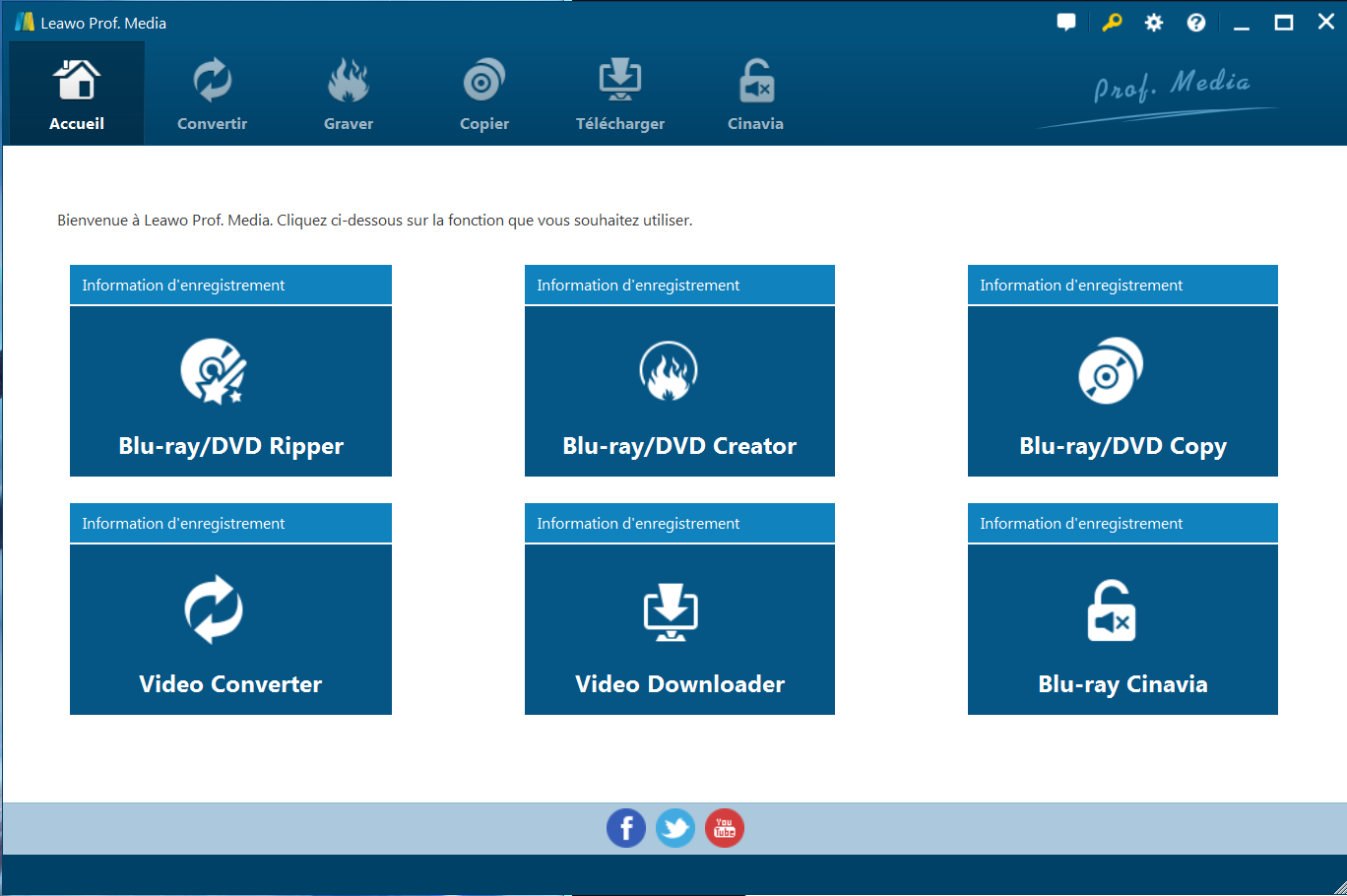The width and height of the screenshot is (1347, 896).
Task: Open the Video Downloader module
Action: point(679,630)
